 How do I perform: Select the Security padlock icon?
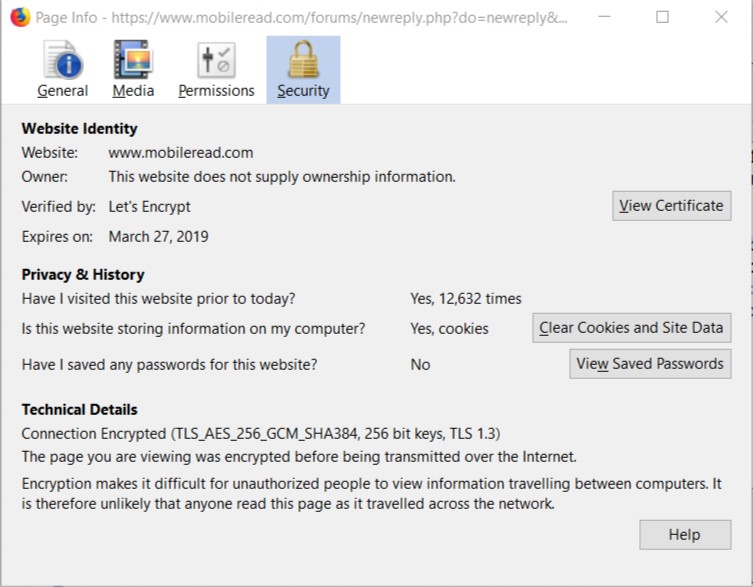tap(303, 61)
